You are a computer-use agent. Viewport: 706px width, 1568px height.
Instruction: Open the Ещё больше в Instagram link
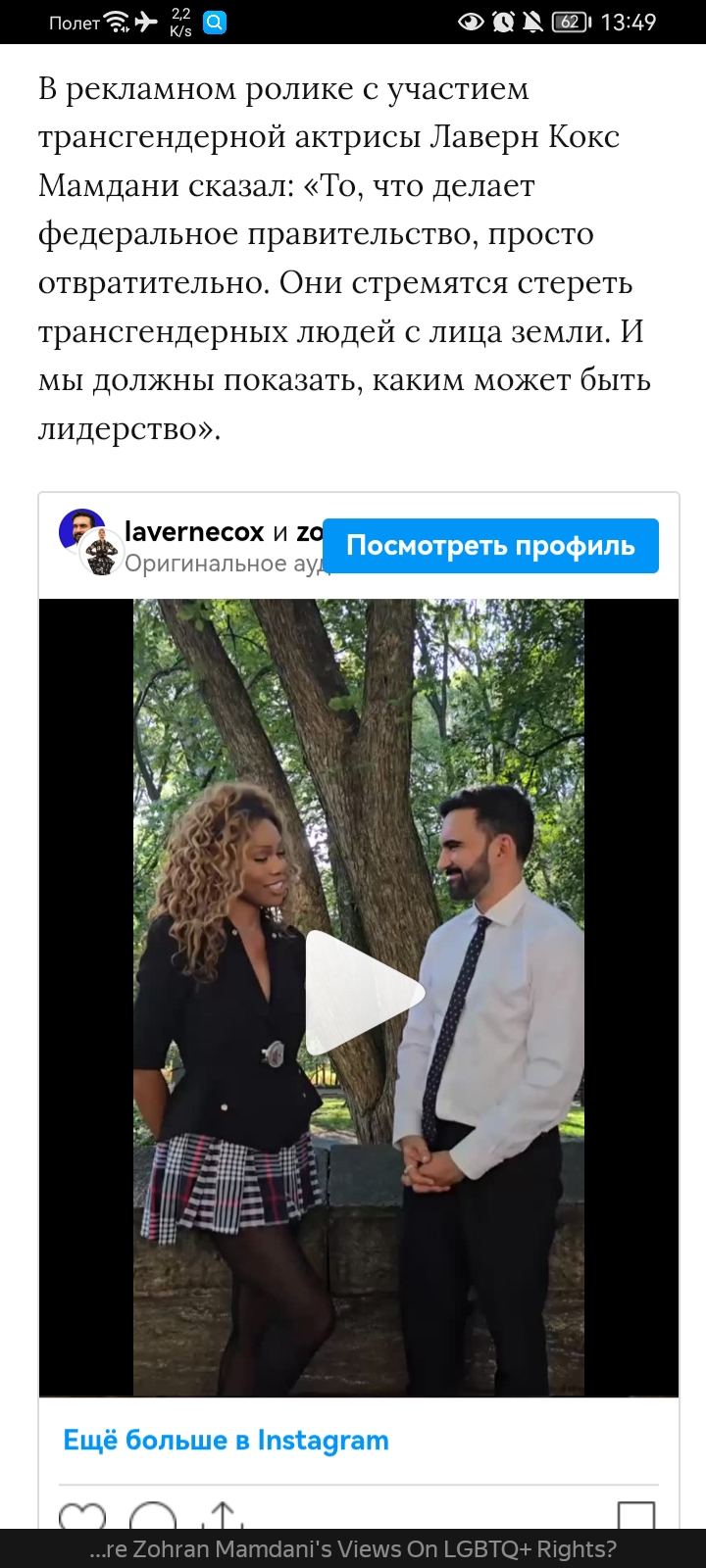tap(226, 1441)
